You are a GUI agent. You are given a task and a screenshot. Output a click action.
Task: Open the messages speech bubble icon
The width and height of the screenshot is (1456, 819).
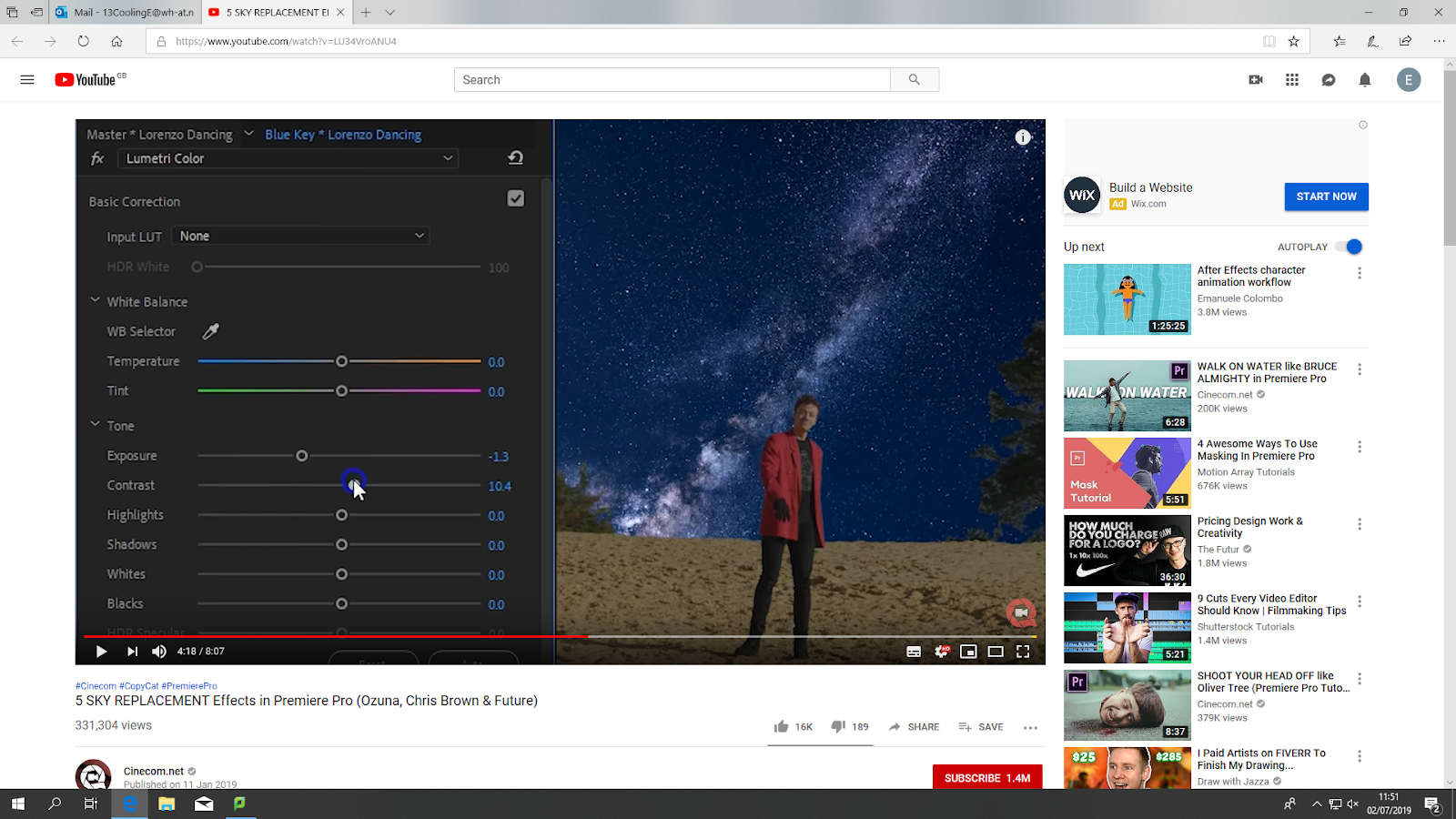1329,80
